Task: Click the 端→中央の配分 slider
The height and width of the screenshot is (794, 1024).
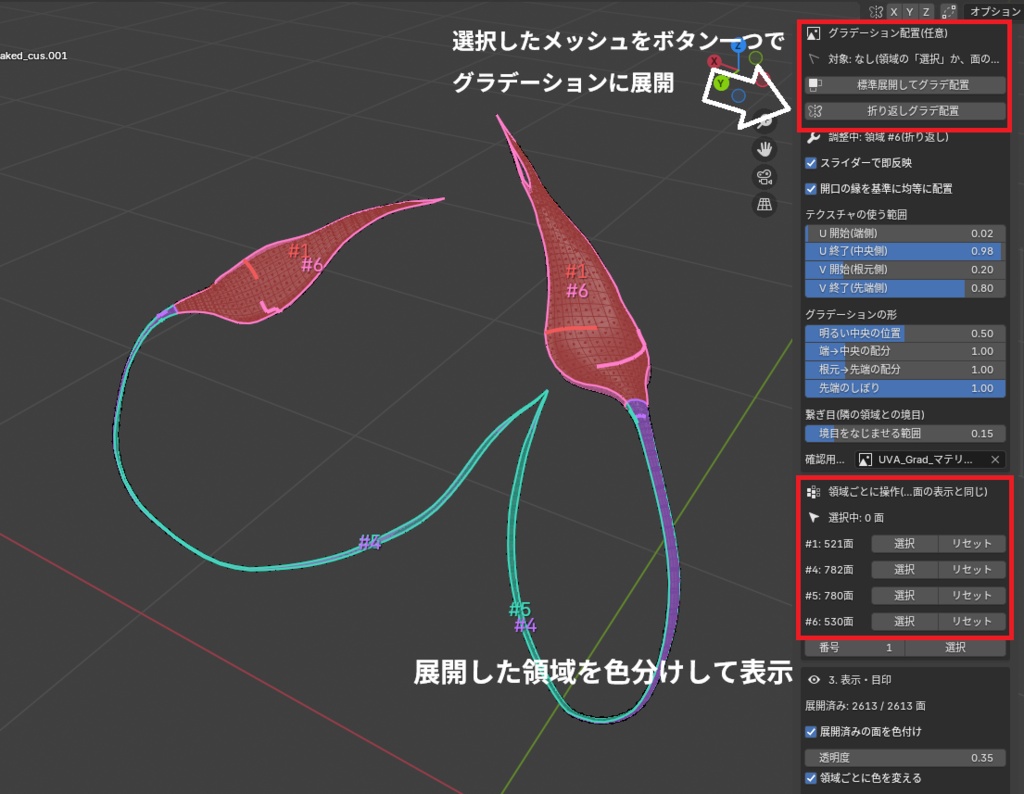Action: click(905, 351)
